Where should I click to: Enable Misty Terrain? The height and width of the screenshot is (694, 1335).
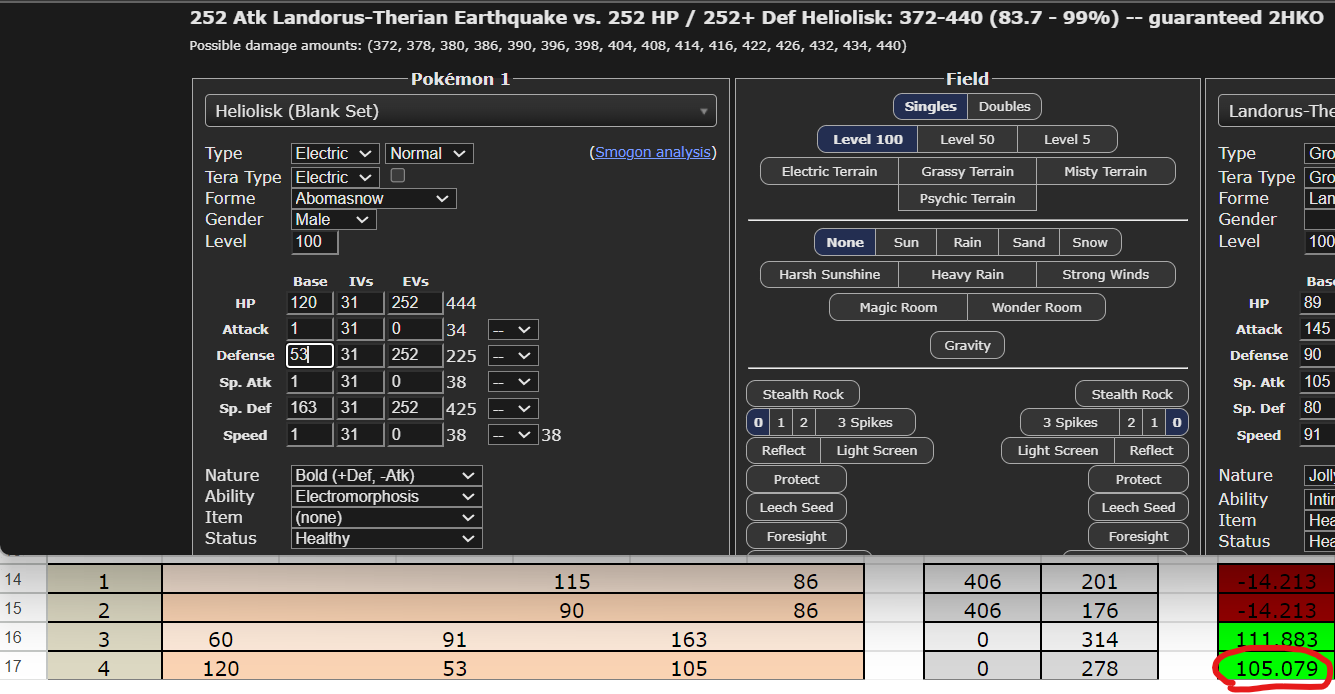coord(1105,171)
